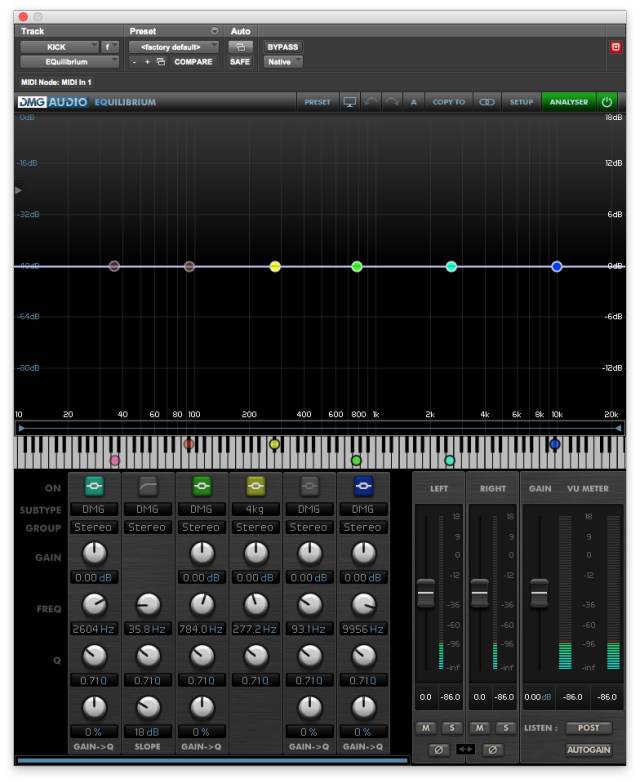Open subtype DMG selector of teal band
The width and height of the screenshot is (640, 783).
pos(93,509)
